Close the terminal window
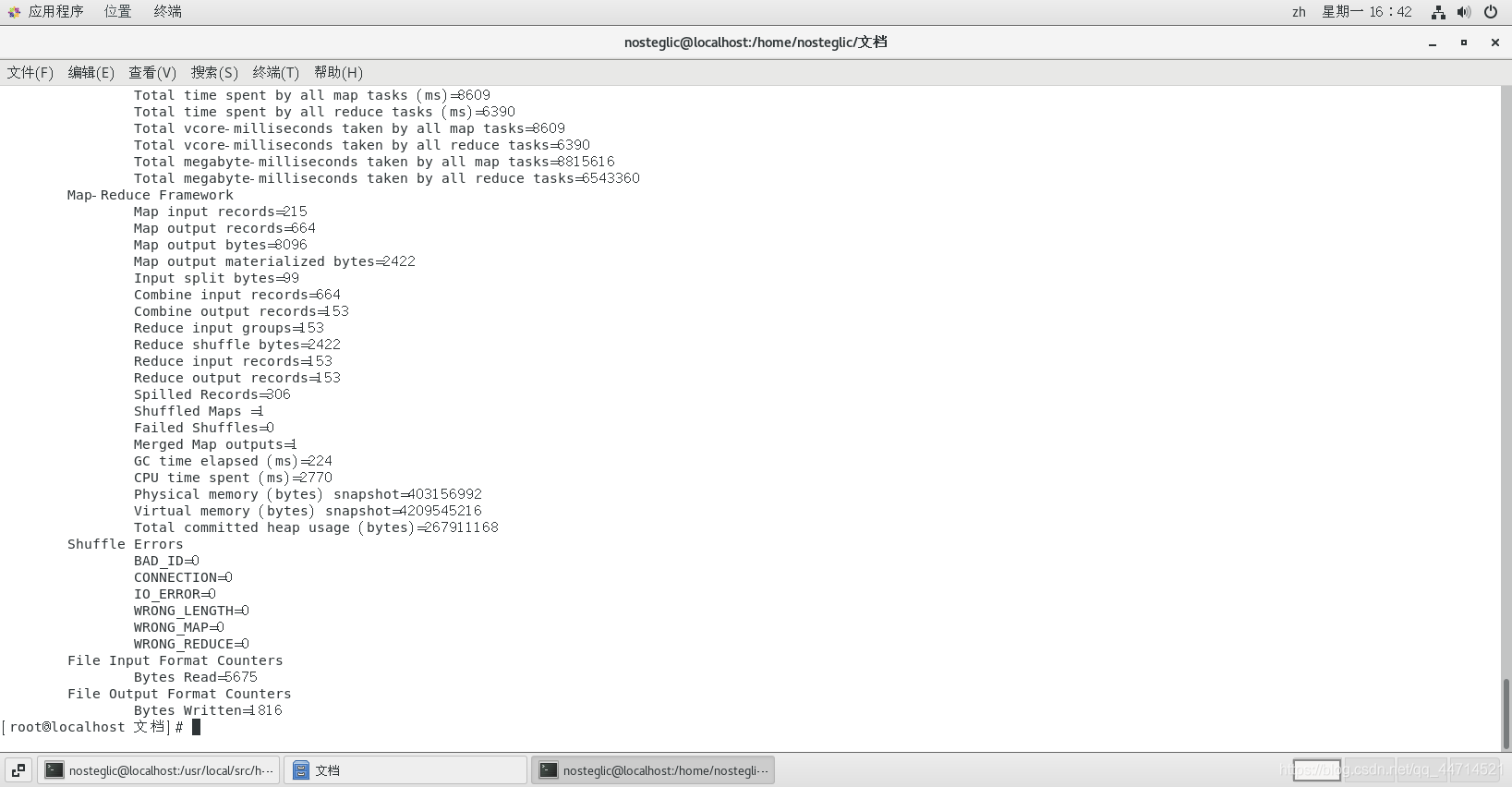The height and width of the screenshot is (787, 1512). pos(1495,42)
